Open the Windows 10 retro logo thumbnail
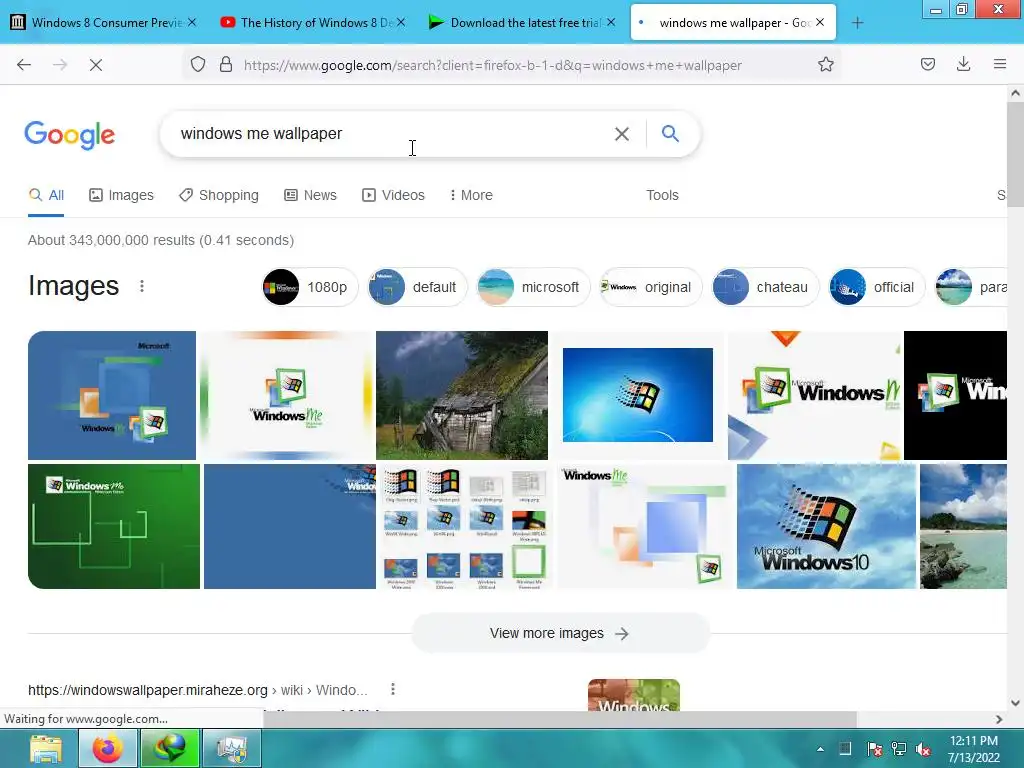This screenshot has height=768, width=1024. tap(826, 526)
